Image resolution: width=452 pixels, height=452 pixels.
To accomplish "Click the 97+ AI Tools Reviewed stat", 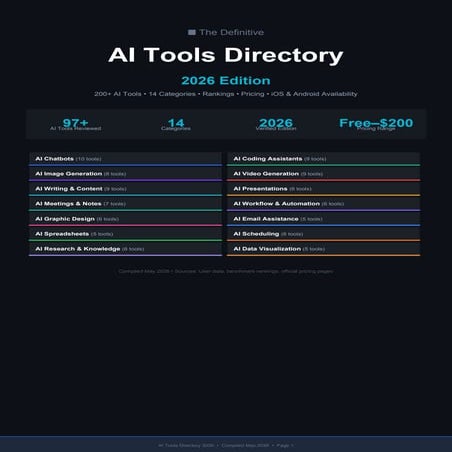I will 76,124.
